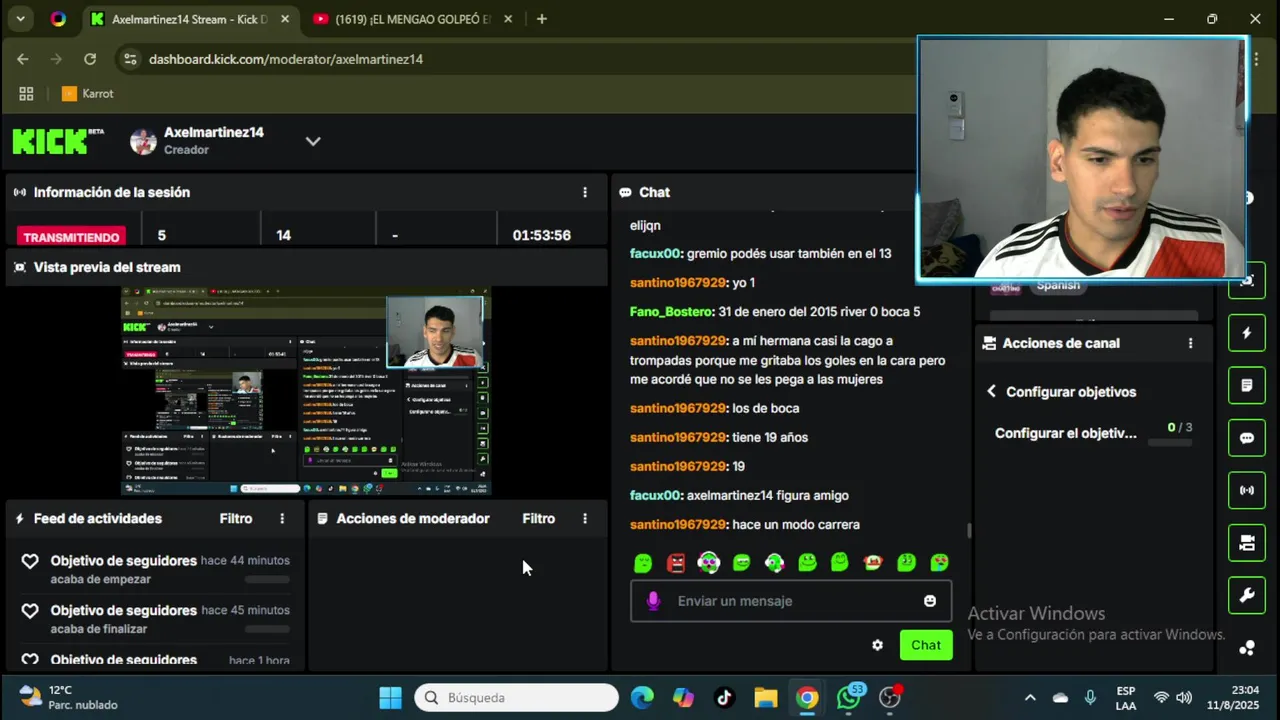
Task: Click the goal progress bar beside 0 / 3
Action: click(1170, 441)
